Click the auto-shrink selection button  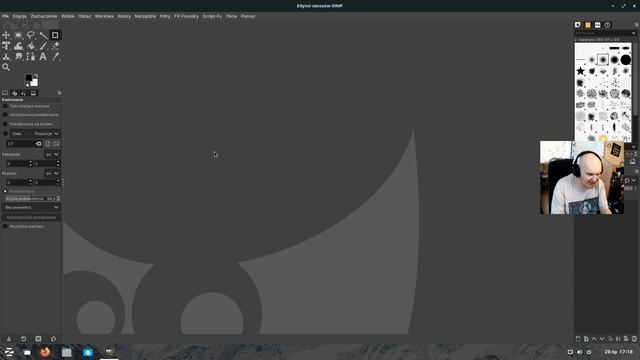click(x=31, y=218)
